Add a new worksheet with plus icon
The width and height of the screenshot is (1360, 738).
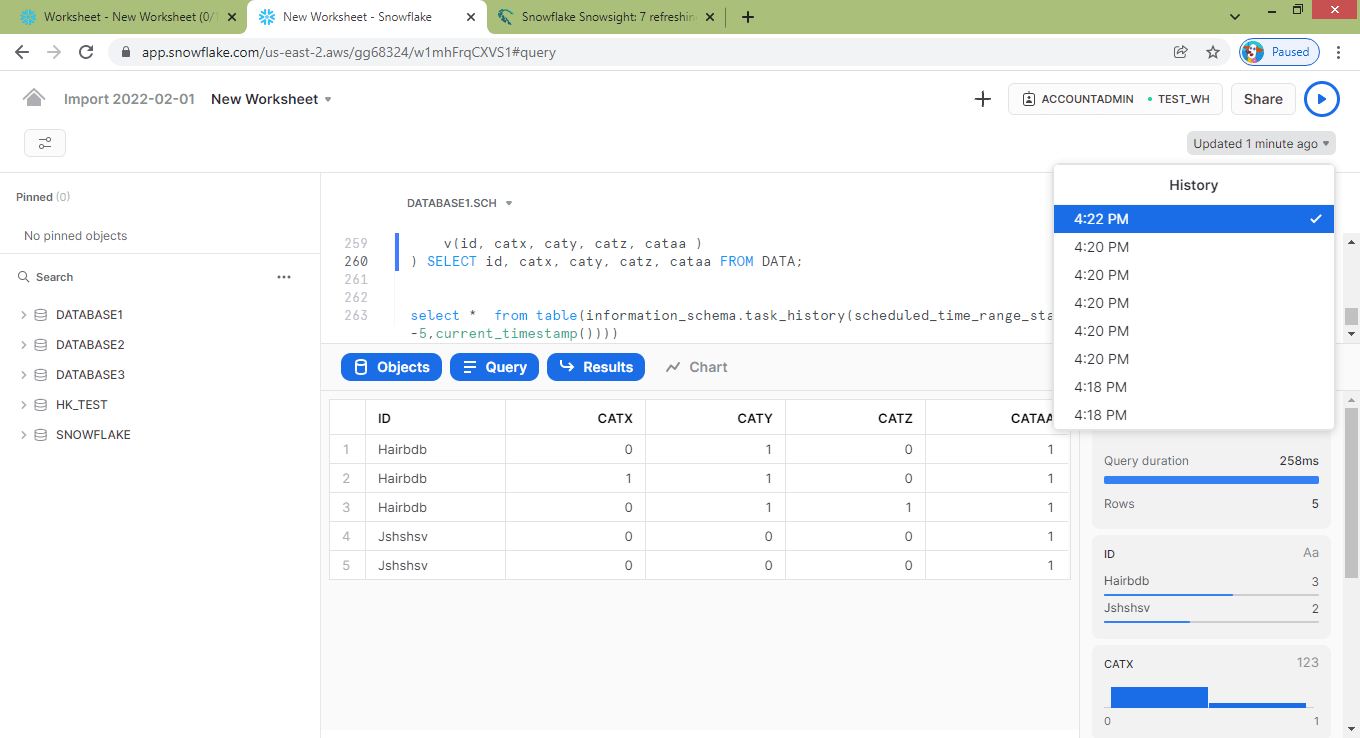(x=982, y=99)
